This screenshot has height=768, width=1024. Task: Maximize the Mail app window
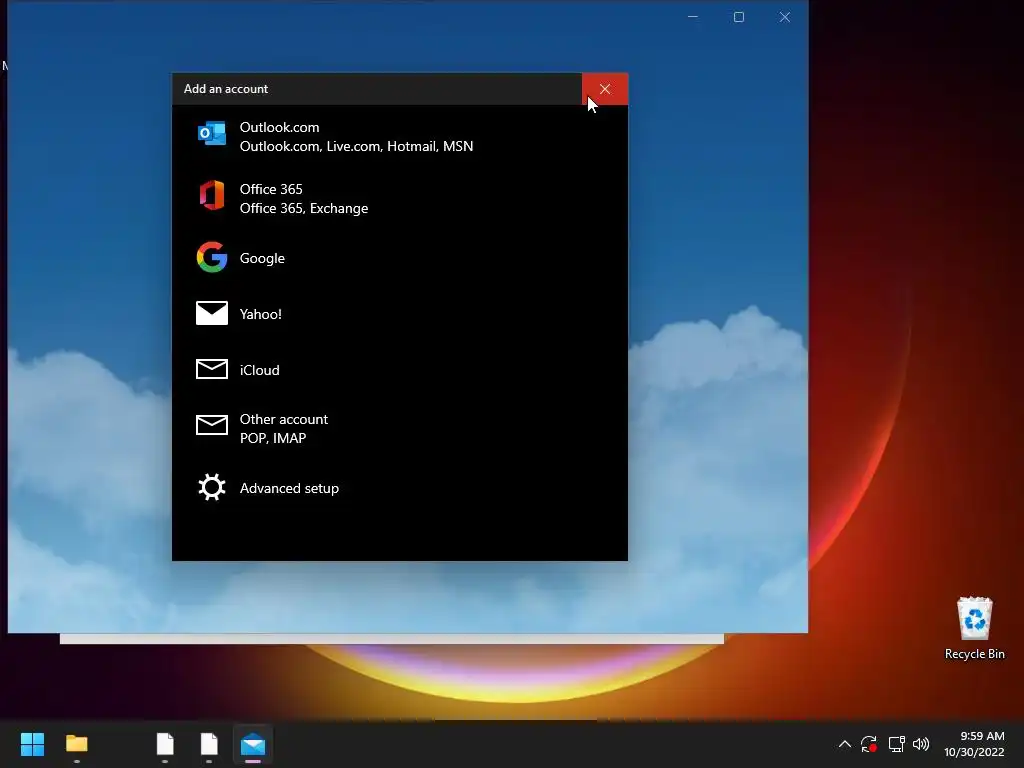739,17
